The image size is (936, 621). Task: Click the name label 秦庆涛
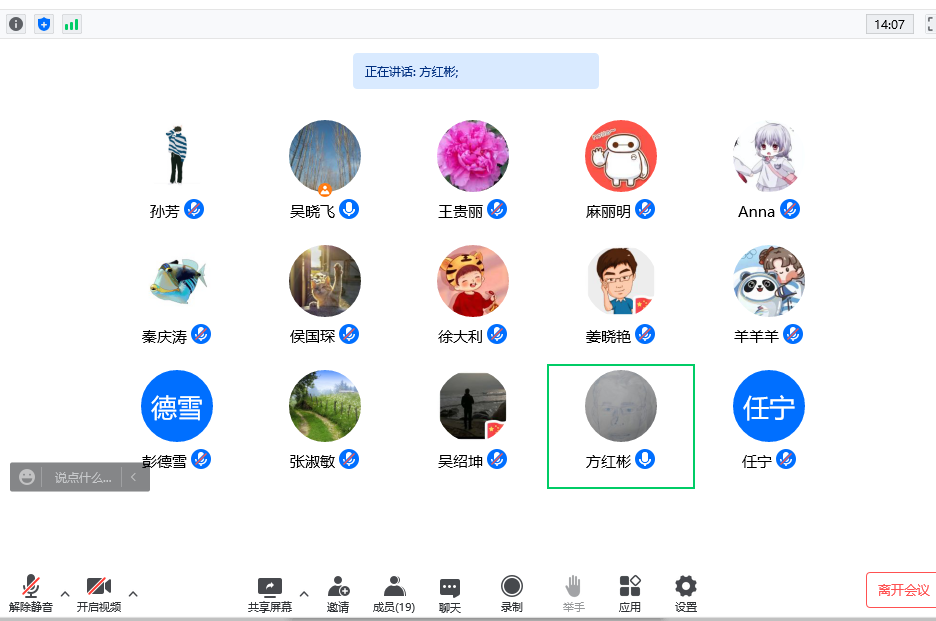[164, 337]
